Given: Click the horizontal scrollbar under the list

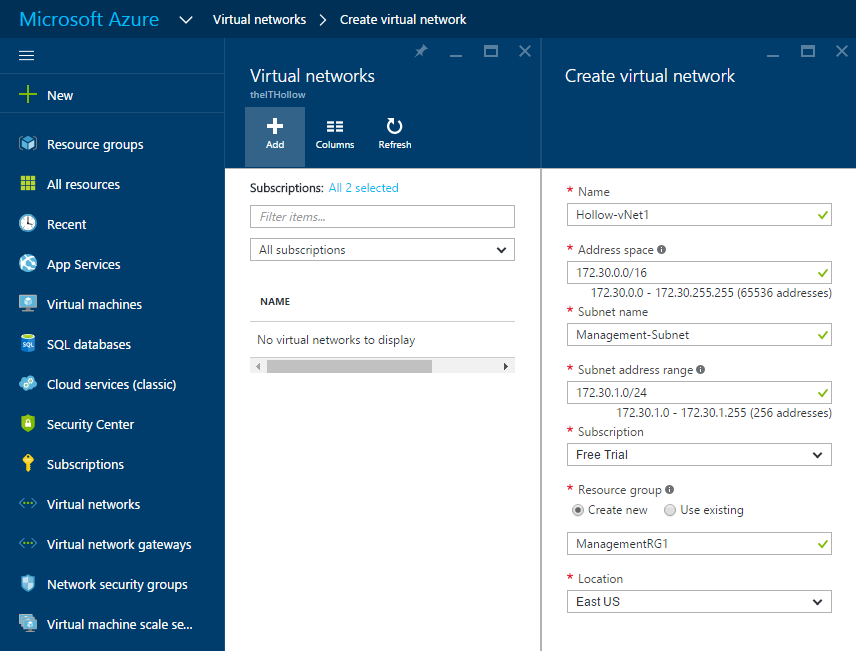Looking at the screenshot, I should click(349, 367).
